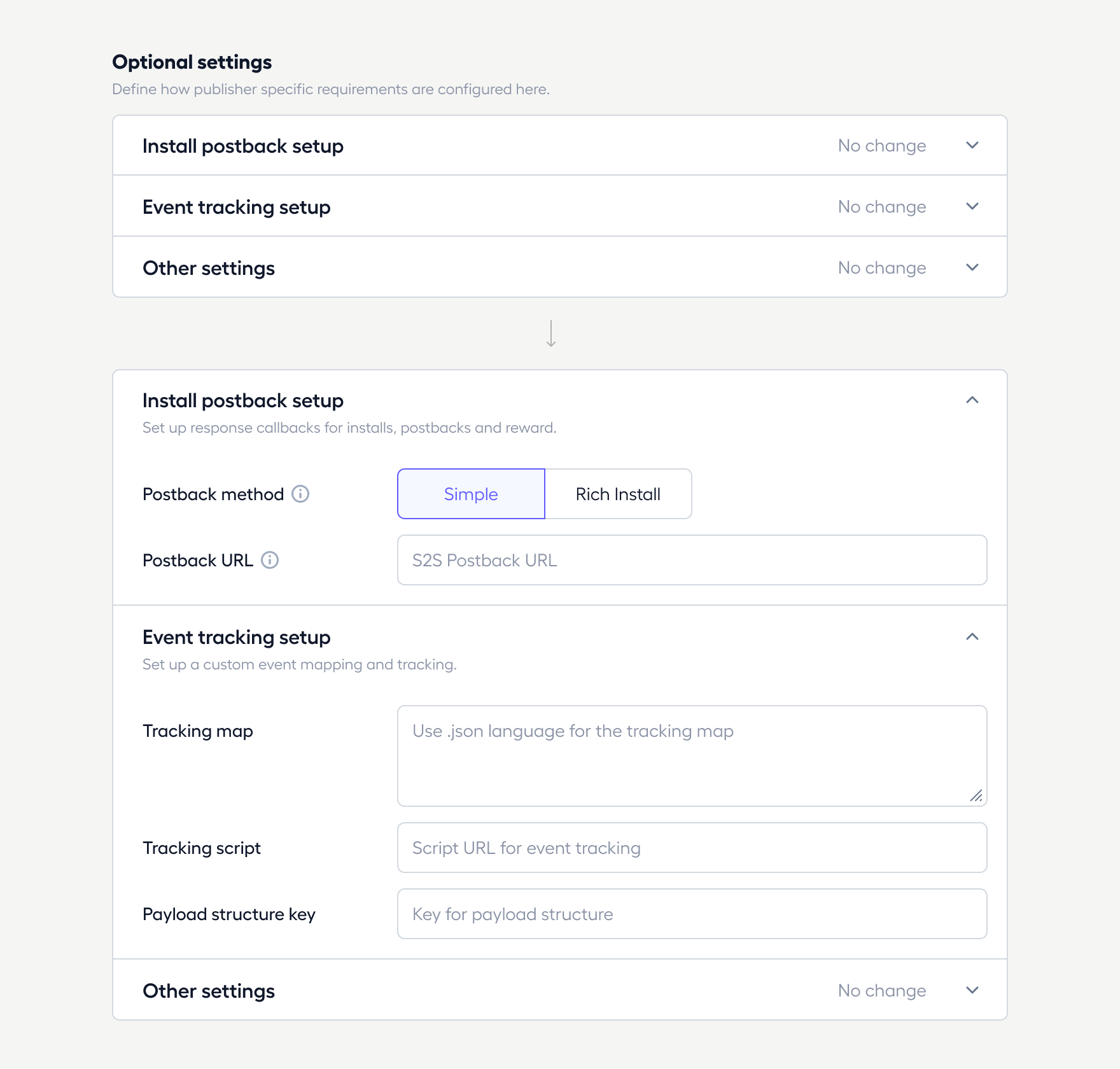This screenshot has width=1120, height=1069.
Task: Expand the collapsed Event tracking setup row
Action: pos(560,206)
